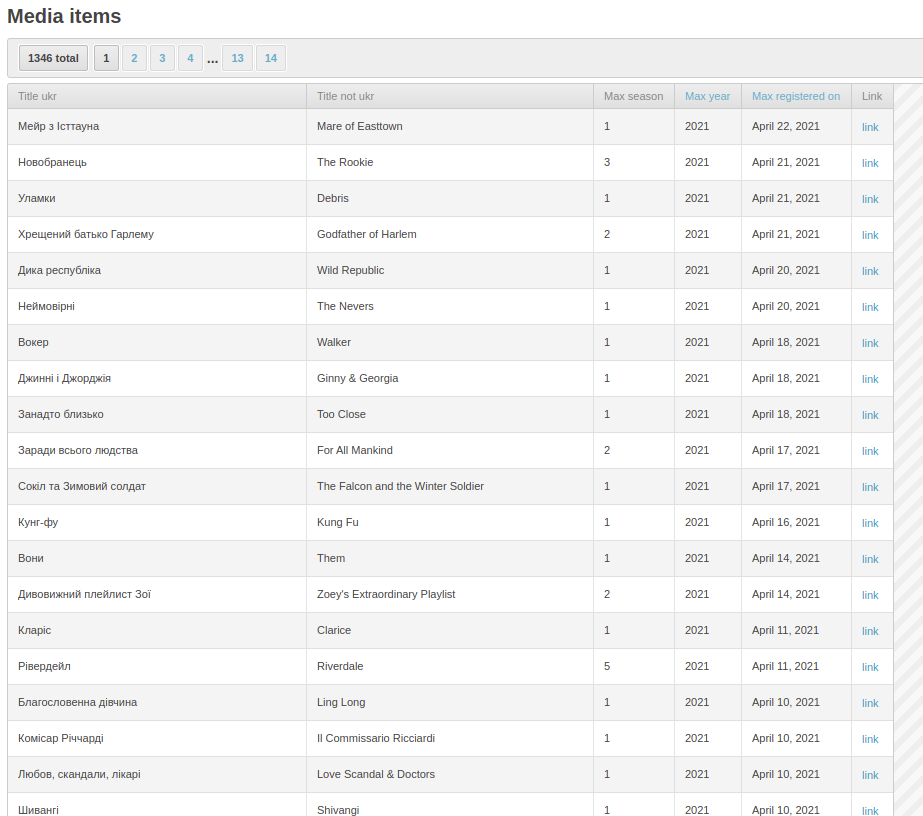Open link in Ling Long row
This screenshot has width=923, height=816.
tap(870, 703)
